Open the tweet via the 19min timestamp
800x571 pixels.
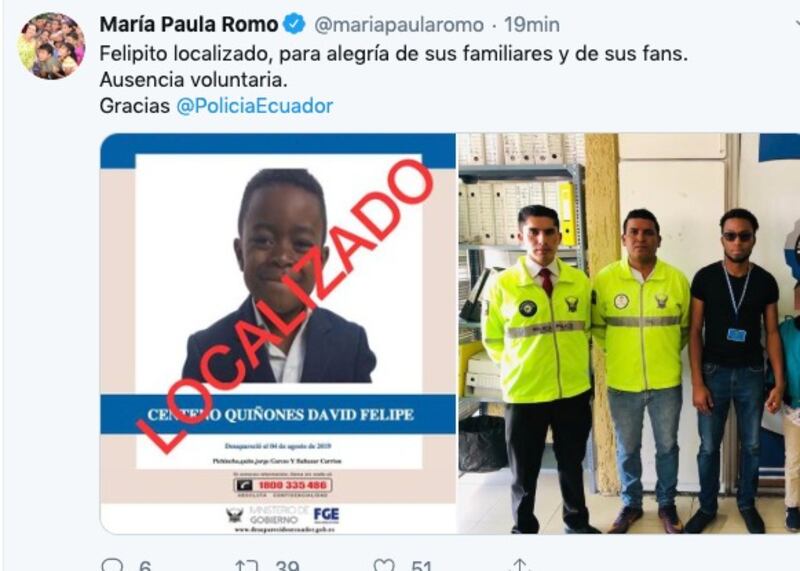(532, 24)
